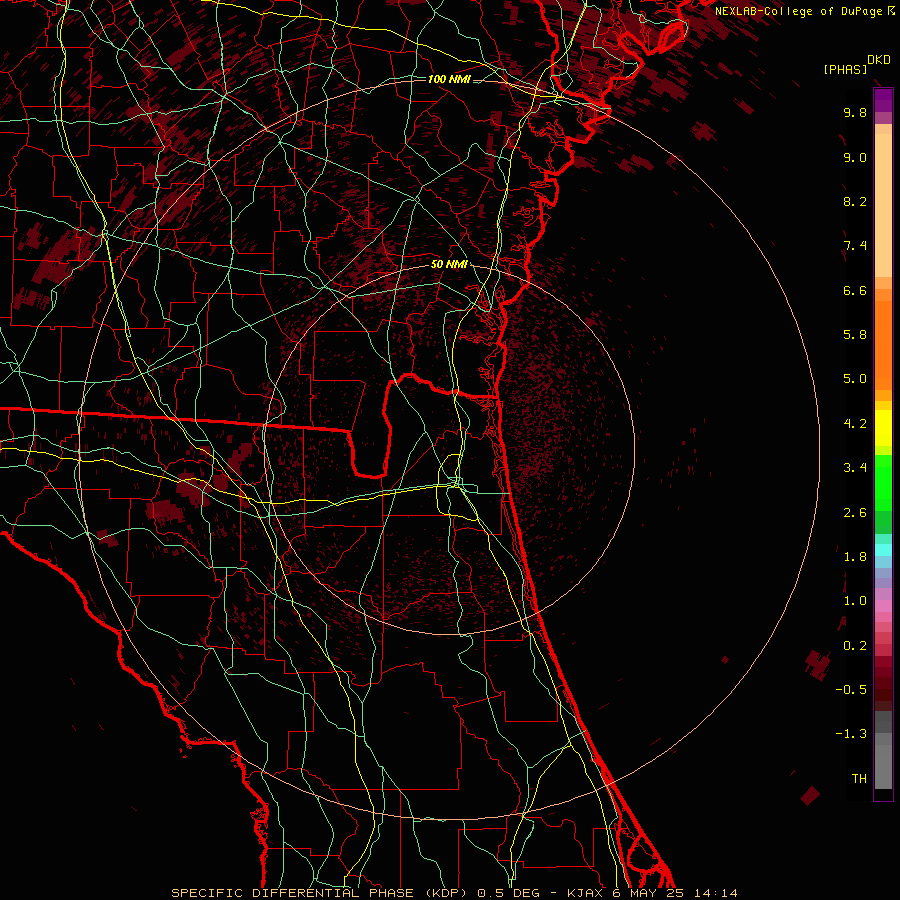Click the 8.2 value on the scale
900x900 pixels.
[855, 201]
